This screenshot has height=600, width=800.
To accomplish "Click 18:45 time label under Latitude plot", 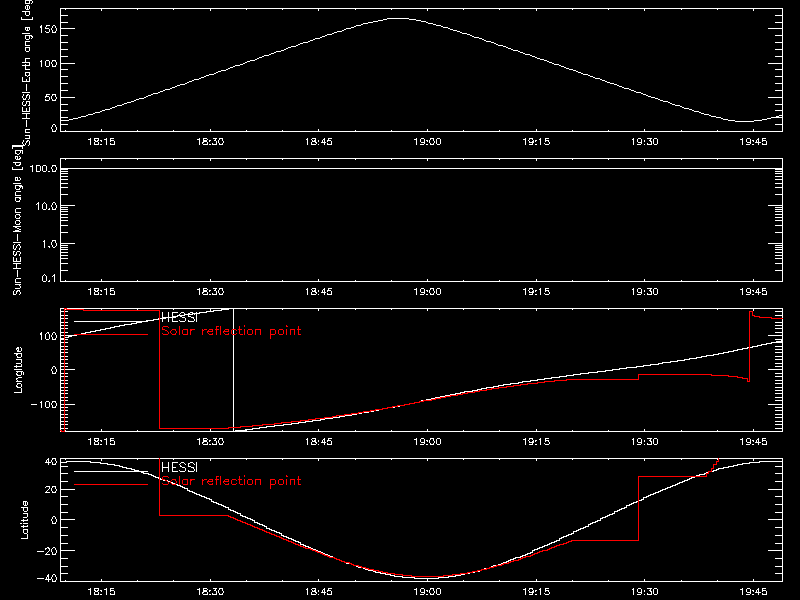I will pyautogui.click(x=319, y=592).
